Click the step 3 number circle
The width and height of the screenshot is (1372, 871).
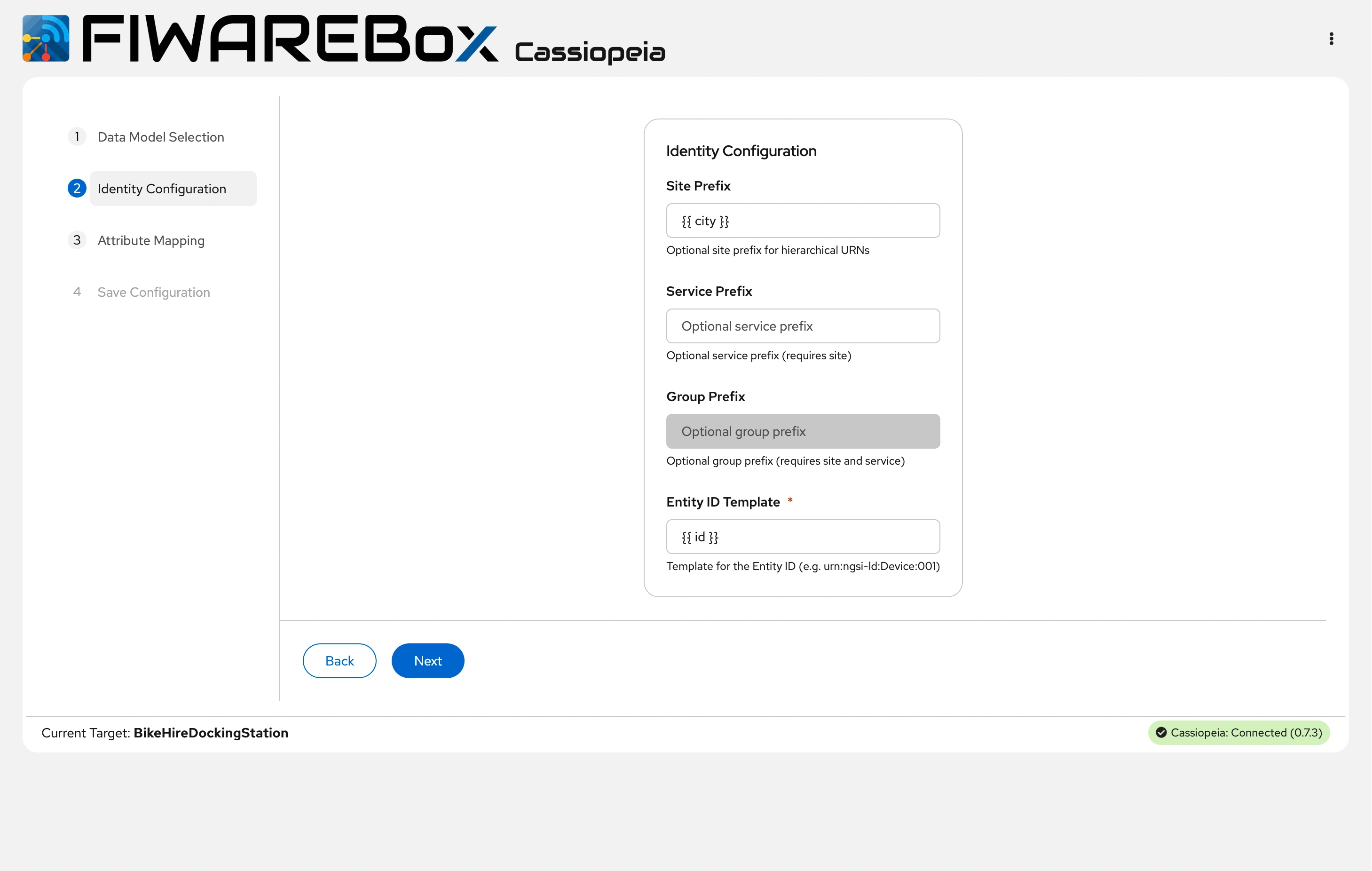77,240
